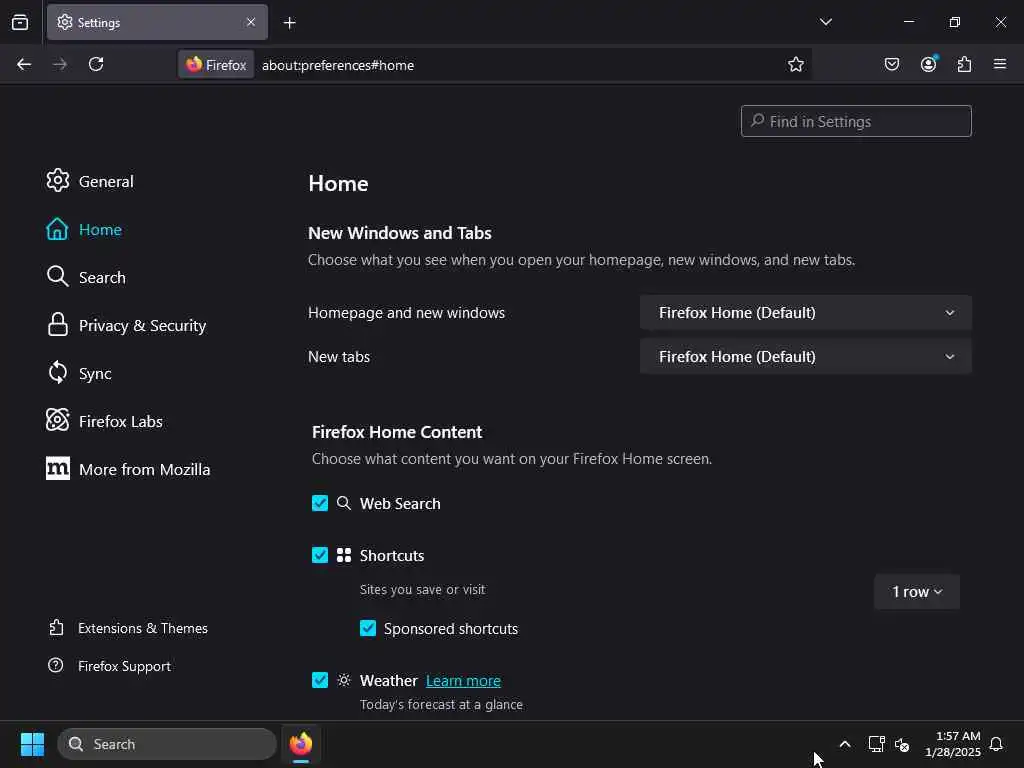Image resolution: width=1024 pixels, height=768 pixels.
Task: Open the Sync settings category
Action: [78, 373]
